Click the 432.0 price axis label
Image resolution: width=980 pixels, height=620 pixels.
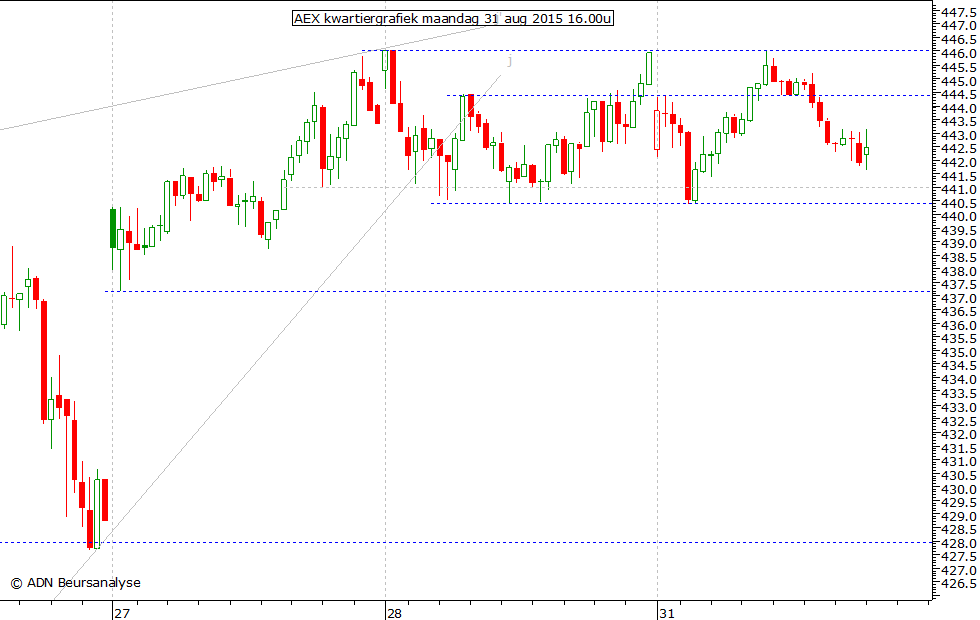[x=959, y=435]
